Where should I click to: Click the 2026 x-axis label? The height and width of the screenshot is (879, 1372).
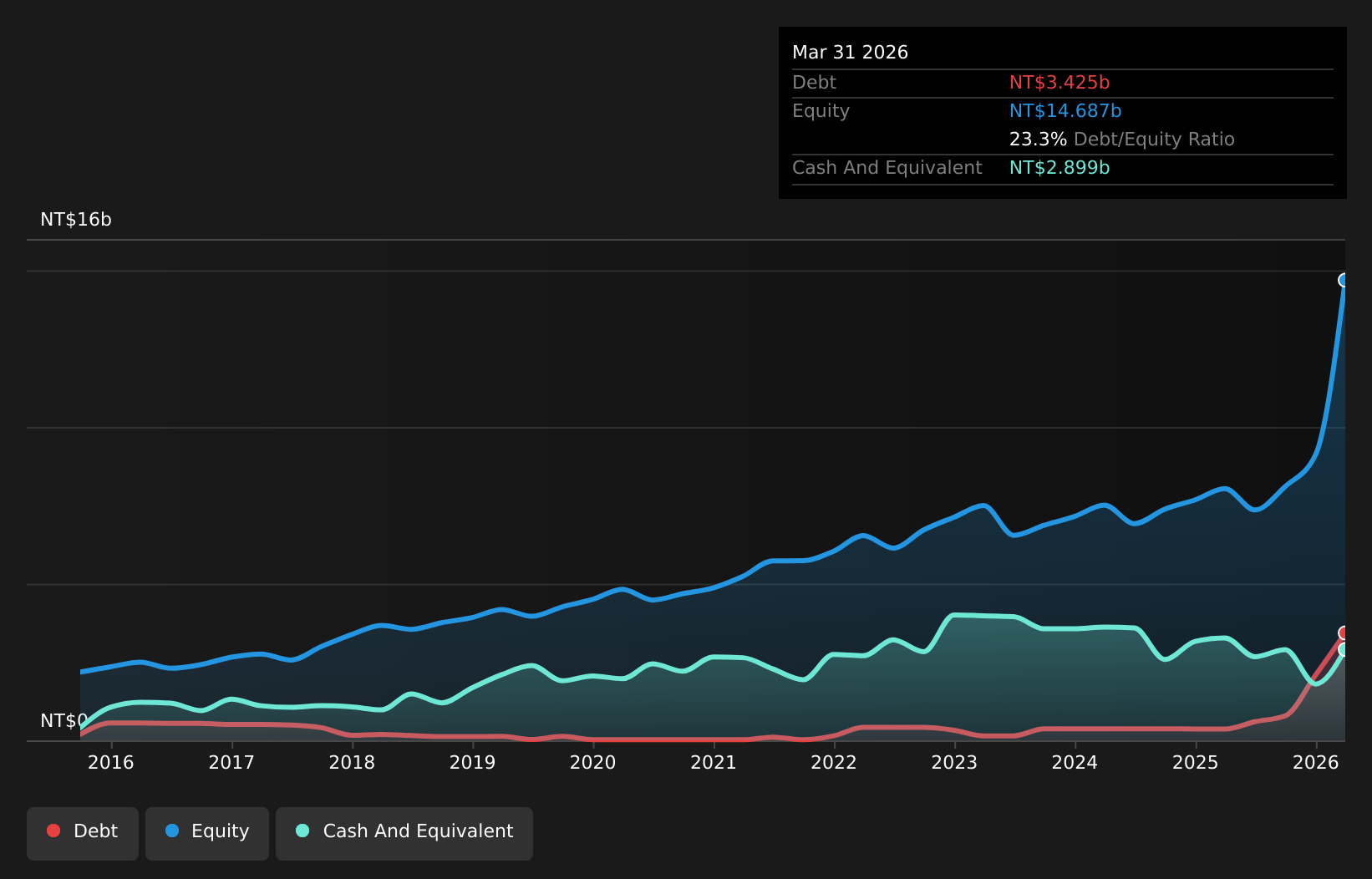pyautogui.click(x=1316, y=762)
